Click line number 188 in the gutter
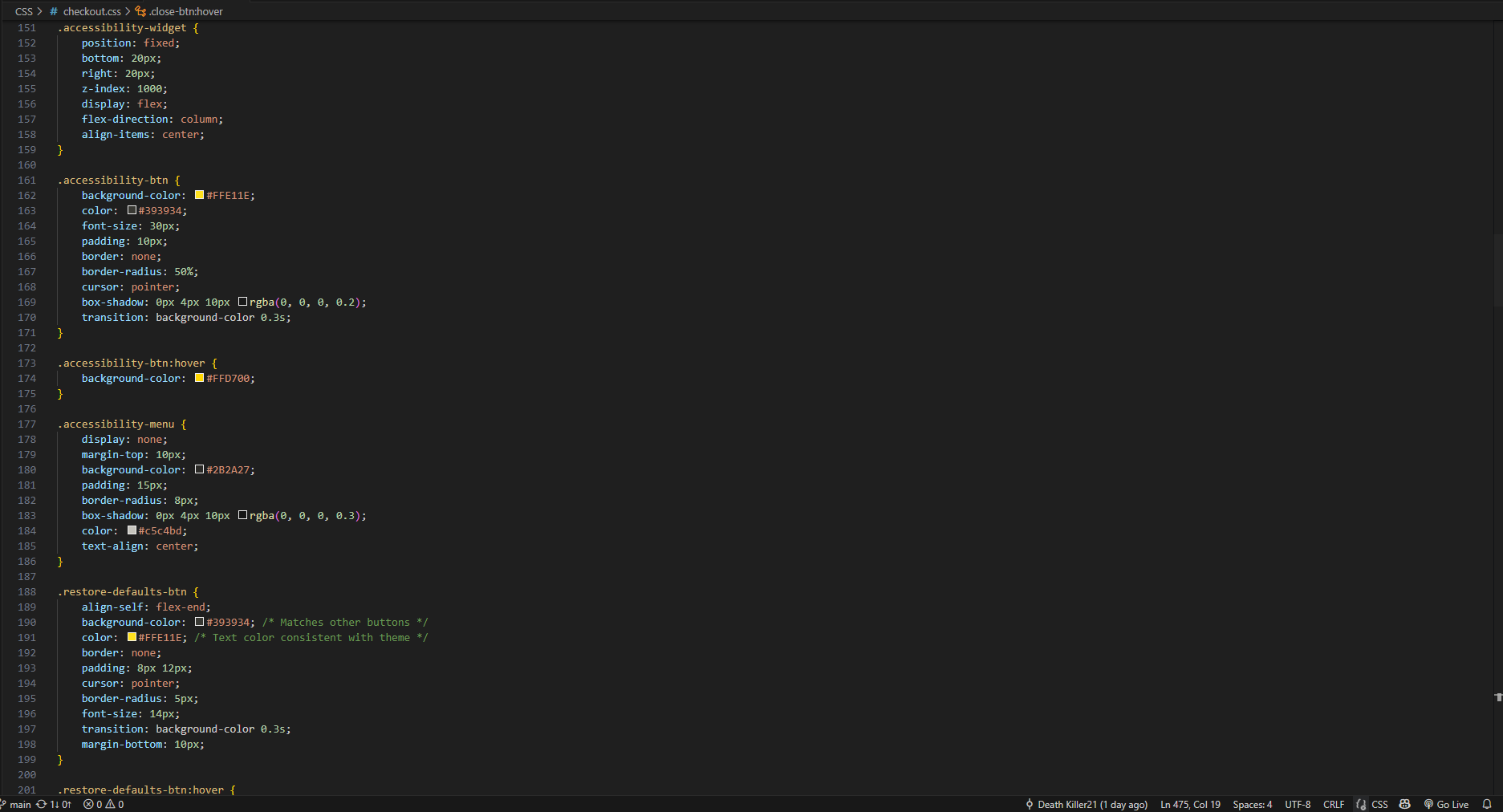Image resolution: width=1503 pixels, height=812 pixels. pos(26,591)
